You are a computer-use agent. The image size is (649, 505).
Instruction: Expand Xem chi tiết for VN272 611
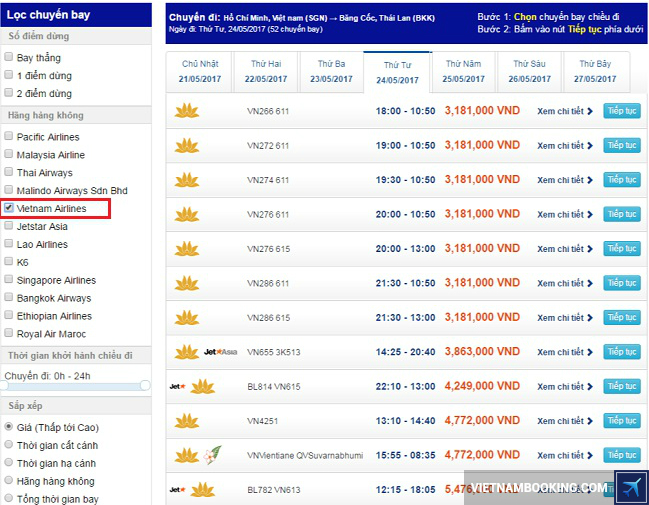click(x=565, y=145)
